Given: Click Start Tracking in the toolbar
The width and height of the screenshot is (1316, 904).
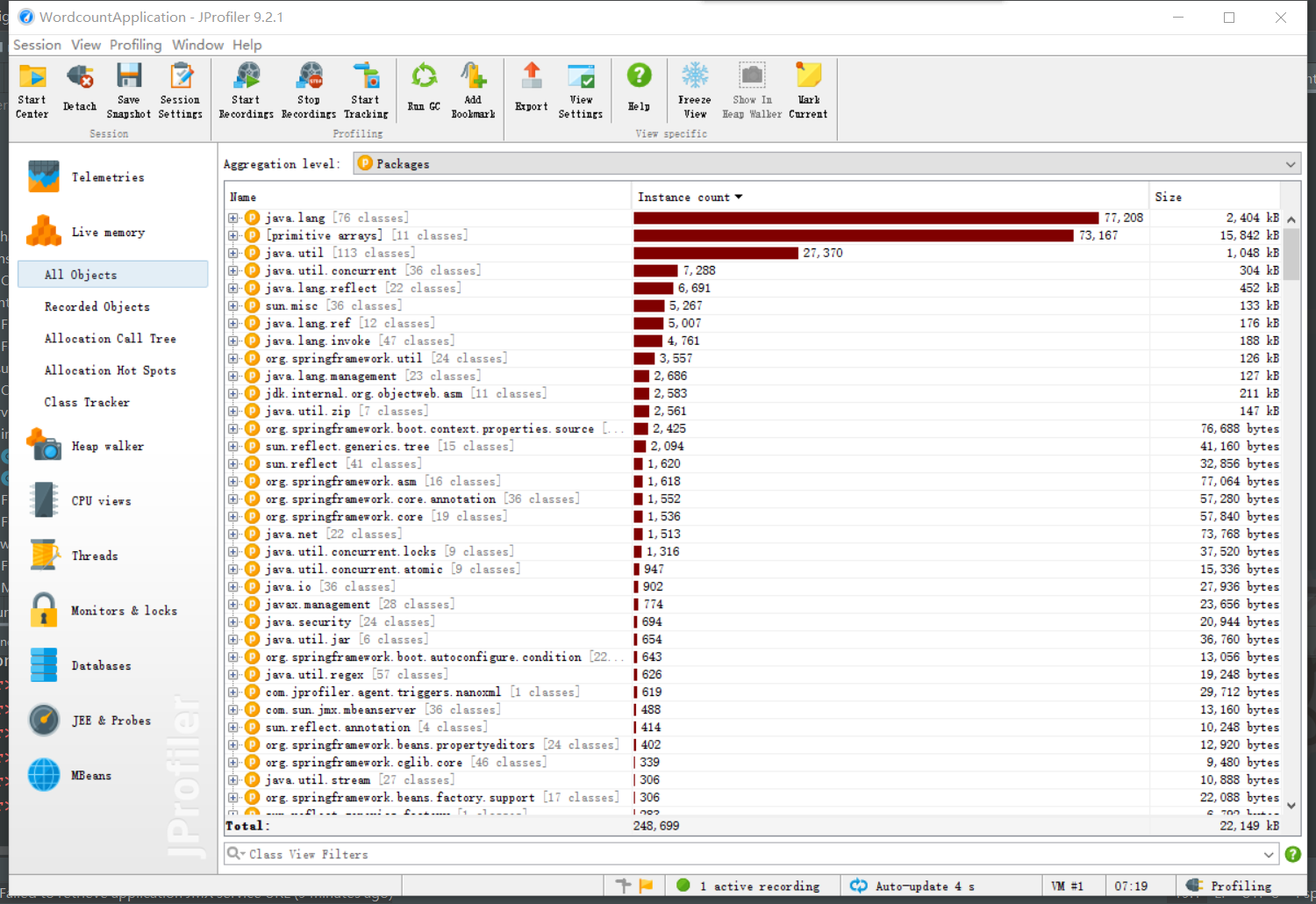Looking at the screenshot, I should pos(366,90).
